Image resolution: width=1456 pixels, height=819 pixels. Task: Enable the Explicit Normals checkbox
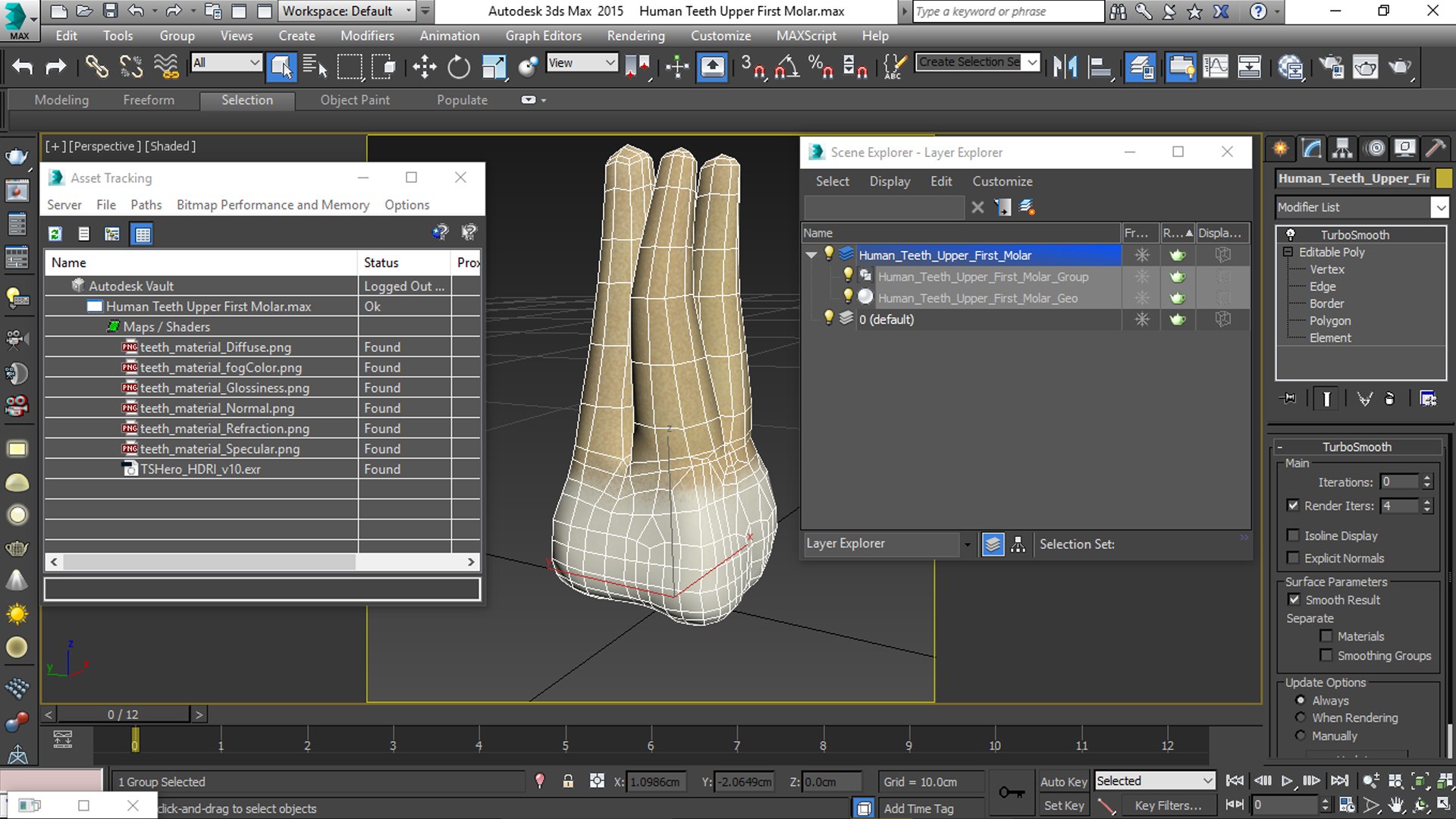coord(1294,557)
